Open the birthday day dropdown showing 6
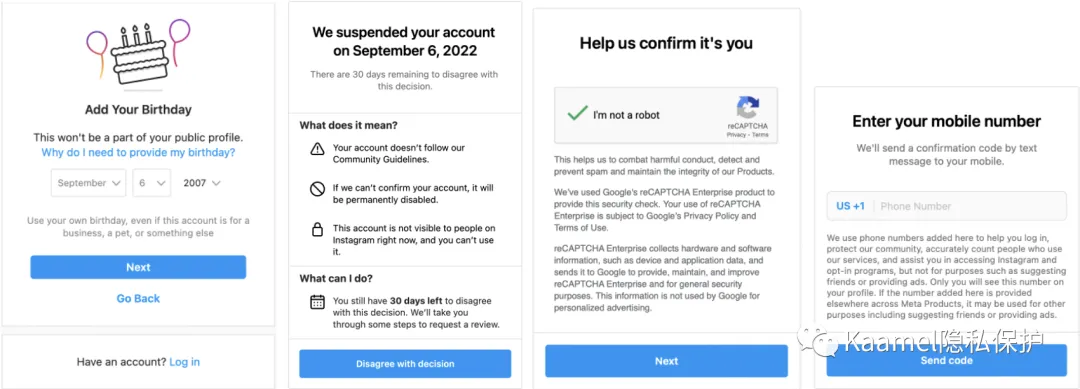 152,183
